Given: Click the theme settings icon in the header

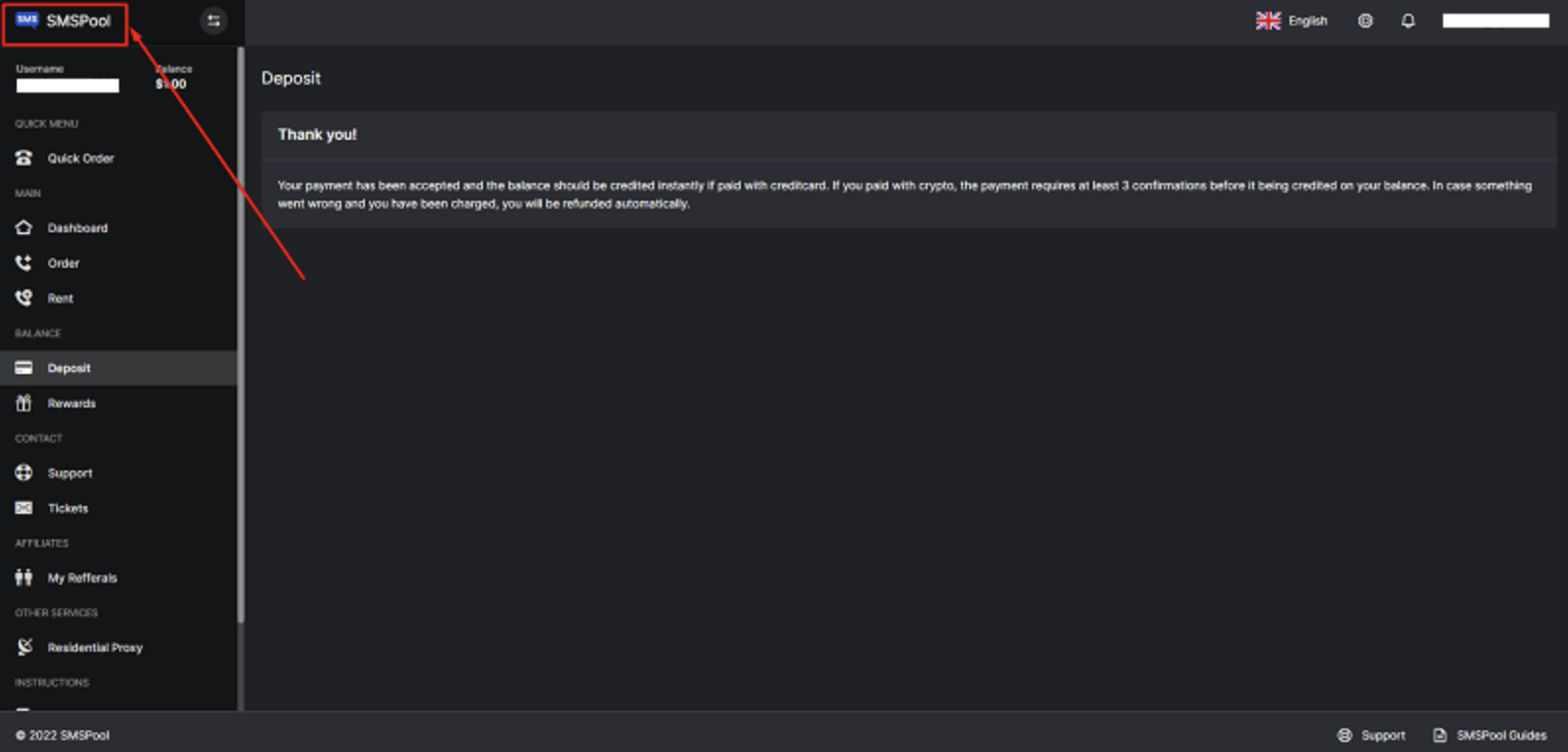Looking at the screenshot, I should coord(1365,21).
